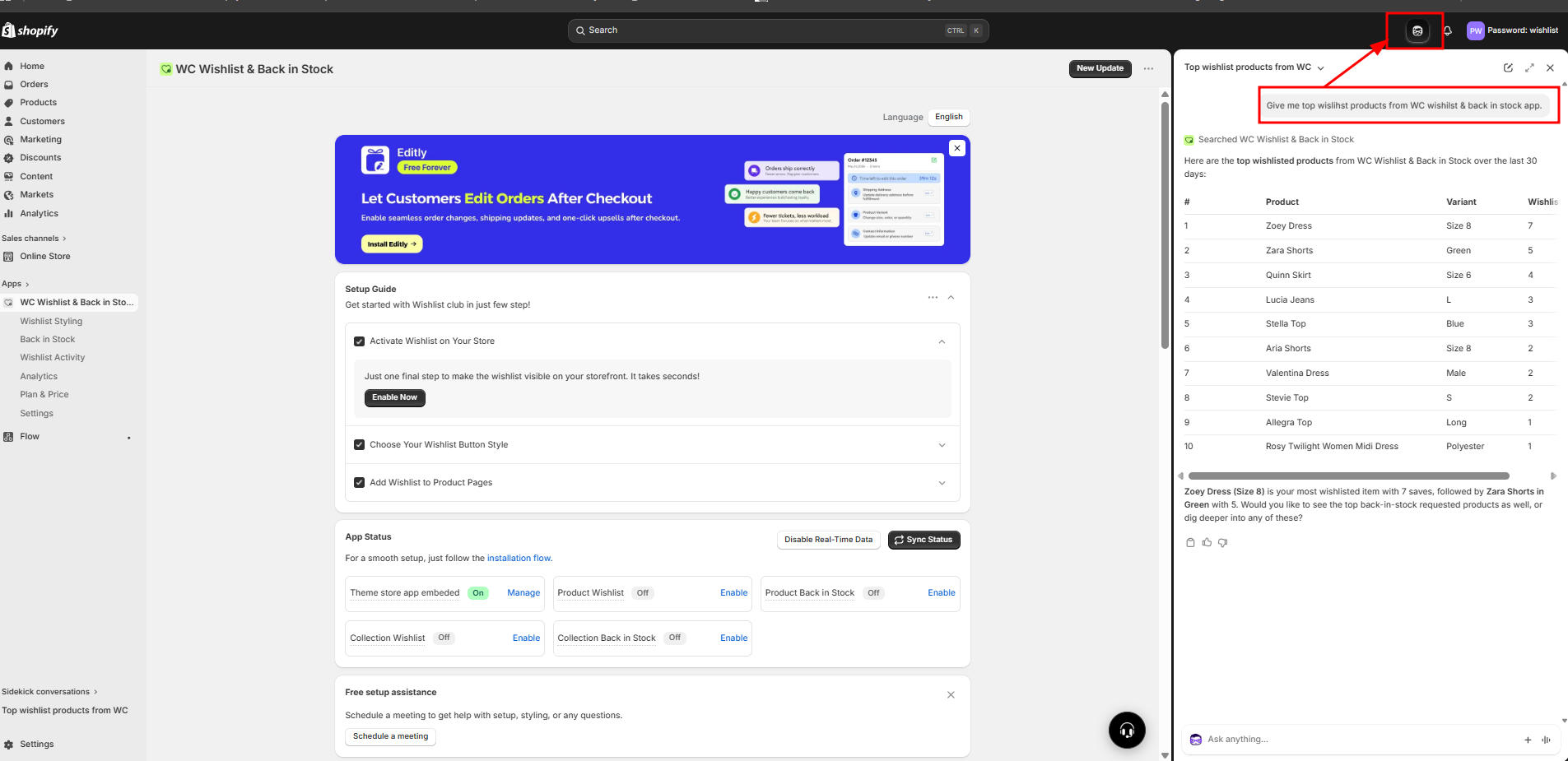The width and height of the screenshot is (1568, 761).
Task: Copy the Sidekick response
Action: tap(1190, 542)
